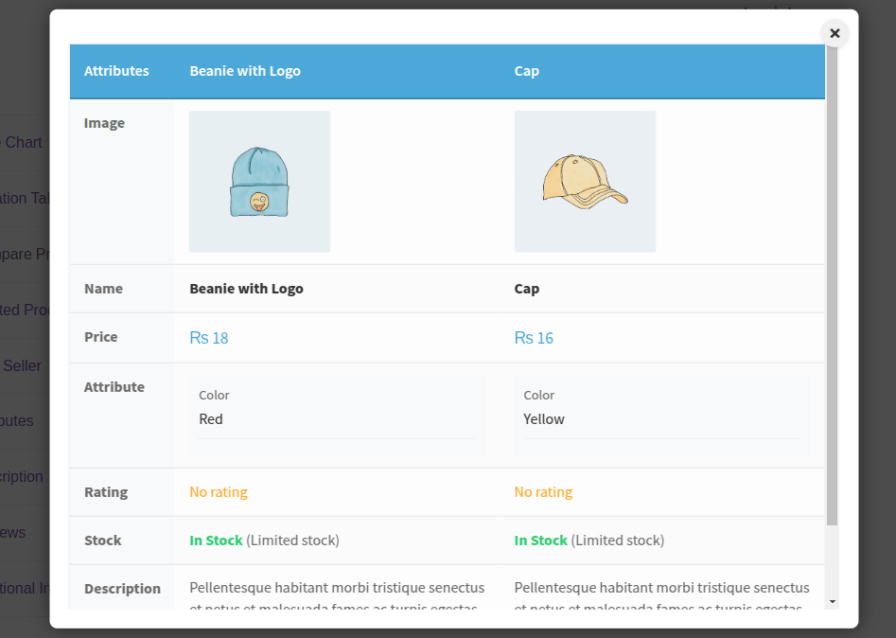Click the beanie's No rating text

pyautogui.click(x=218, y=492)
